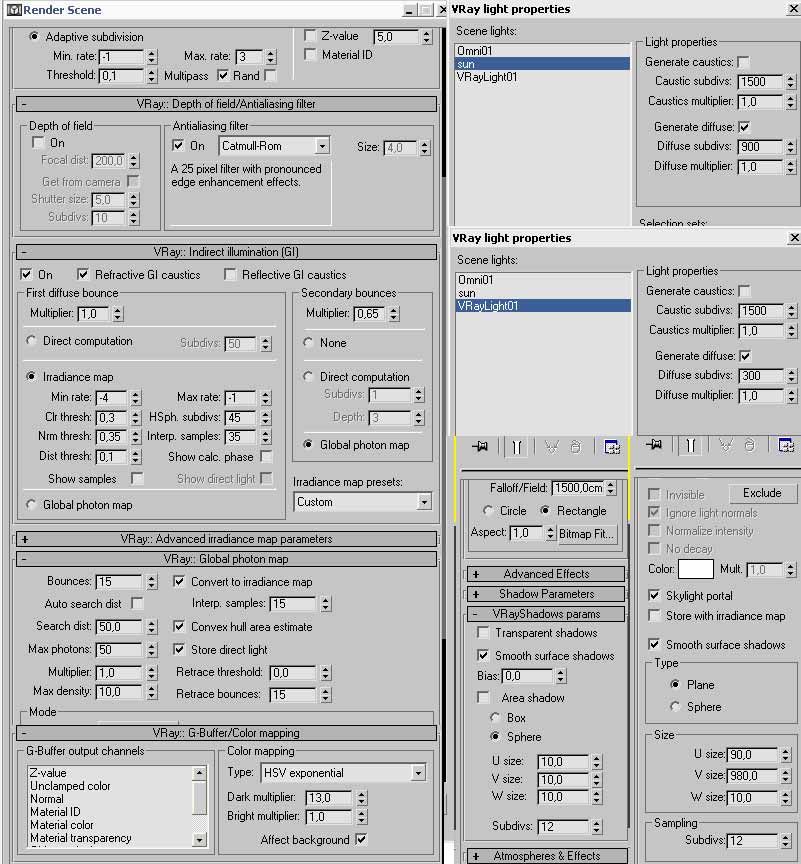
Task: Close the upper VRay light properties window
Action: (794, 9)
